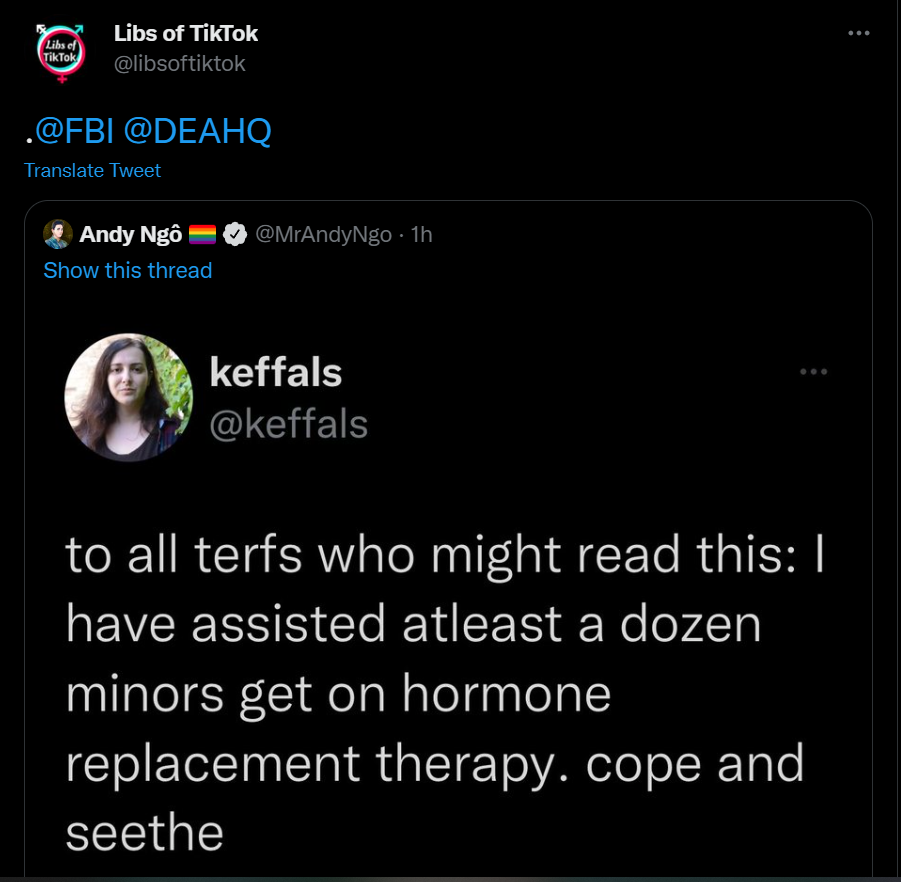Screen dimensions: 901x882
Task: Click the keffals profile picture
Action: (128, 397)
